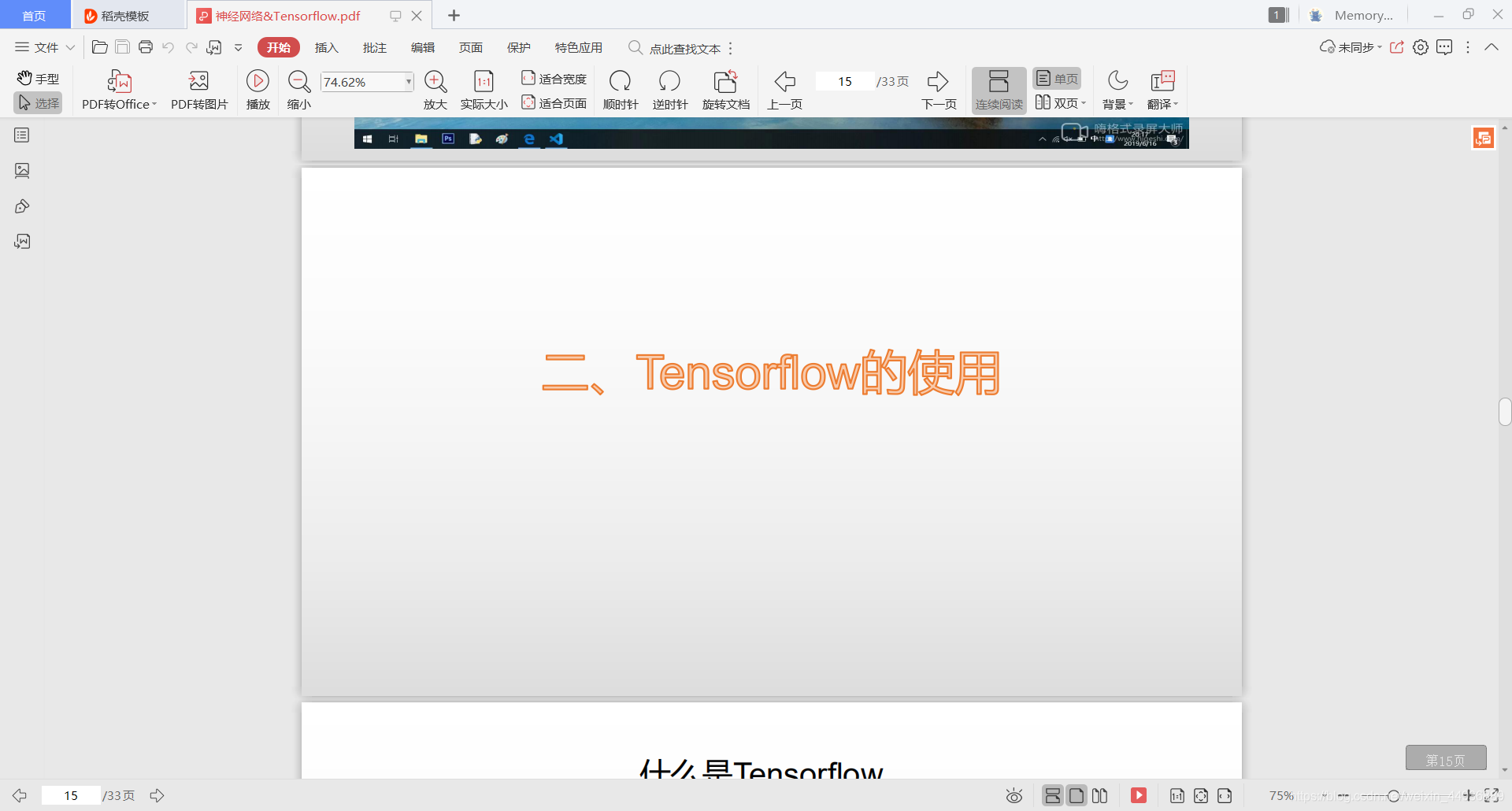Click the status bar zoom slider handle
1512x811 pixels.
point(1394,796)
